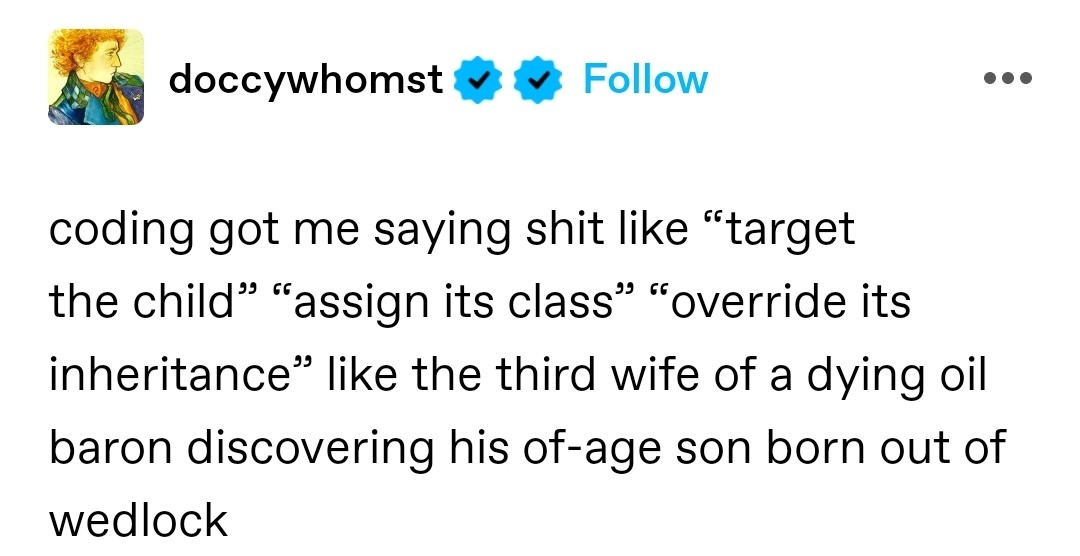
Task: Click the doccywhomst profile avatar
Action: pyautogui.click(x=96, y=77)
